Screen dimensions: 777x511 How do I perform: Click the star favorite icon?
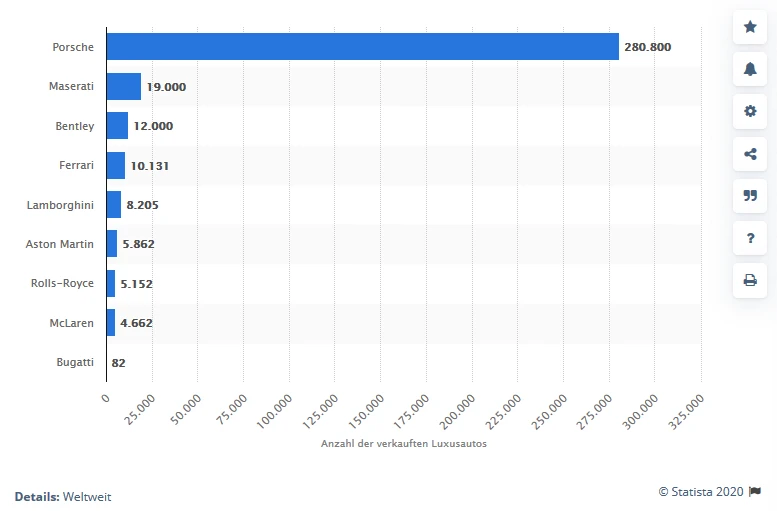coord(750,27)
